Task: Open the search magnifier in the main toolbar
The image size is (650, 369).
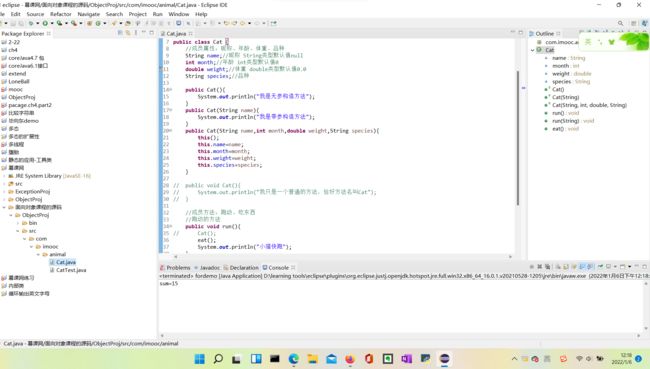Action: click(621, 23)
